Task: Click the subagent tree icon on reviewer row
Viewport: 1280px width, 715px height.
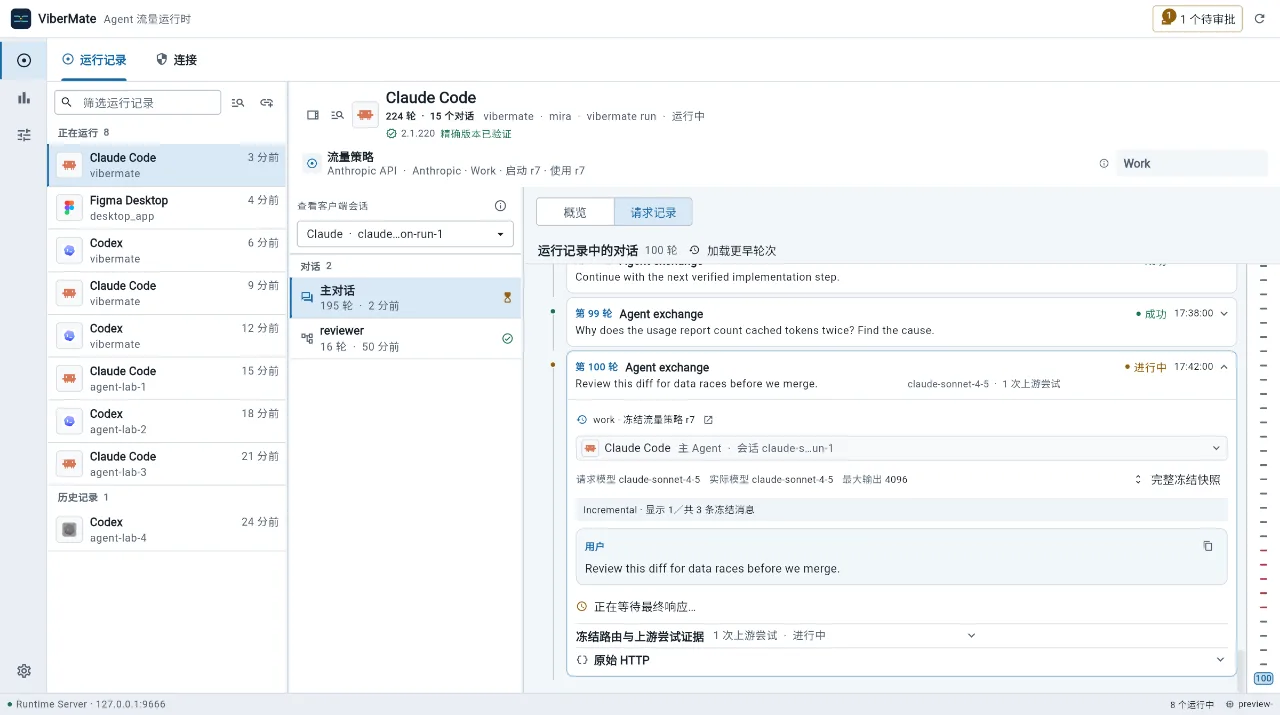Action: [307, 339]
